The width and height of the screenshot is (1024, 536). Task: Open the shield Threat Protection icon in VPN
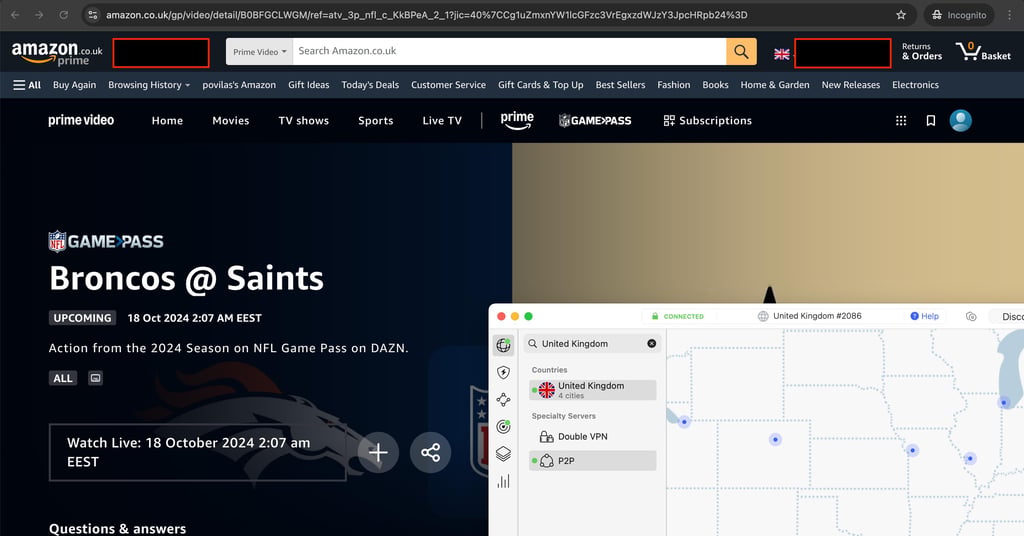[x=503, y=372]
